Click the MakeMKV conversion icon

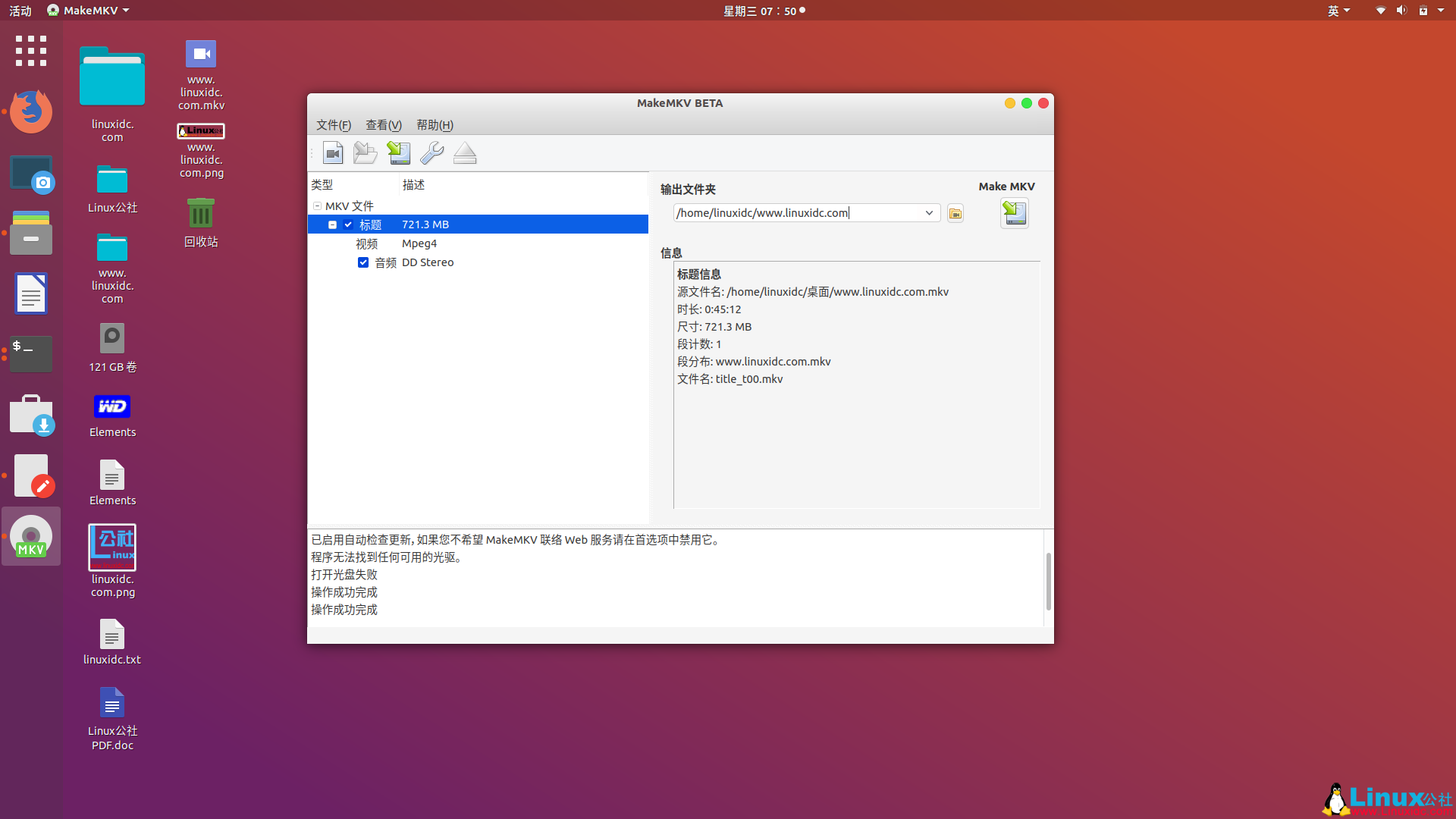tap(1014, 212)
